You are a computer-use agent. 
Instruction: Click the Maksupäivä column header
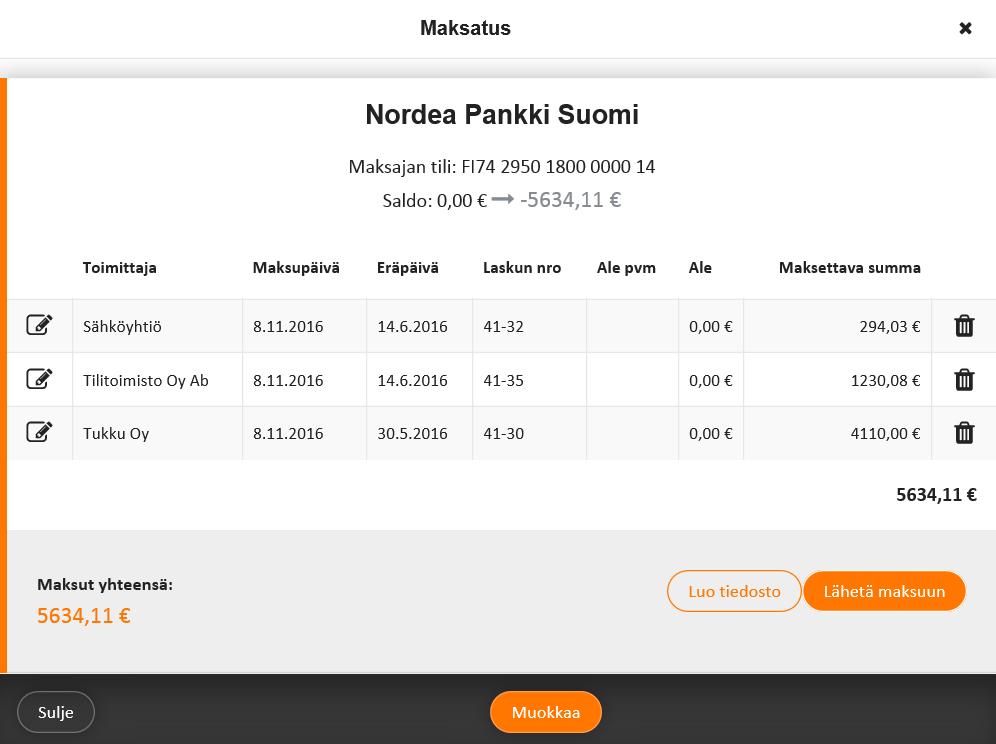[x=296, y=267]
